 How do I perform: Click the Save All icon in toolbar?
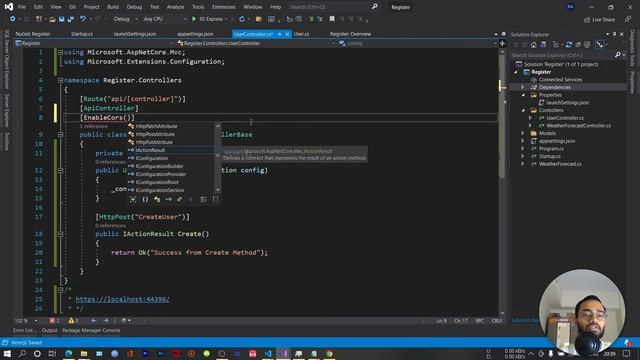click(71, 19)
